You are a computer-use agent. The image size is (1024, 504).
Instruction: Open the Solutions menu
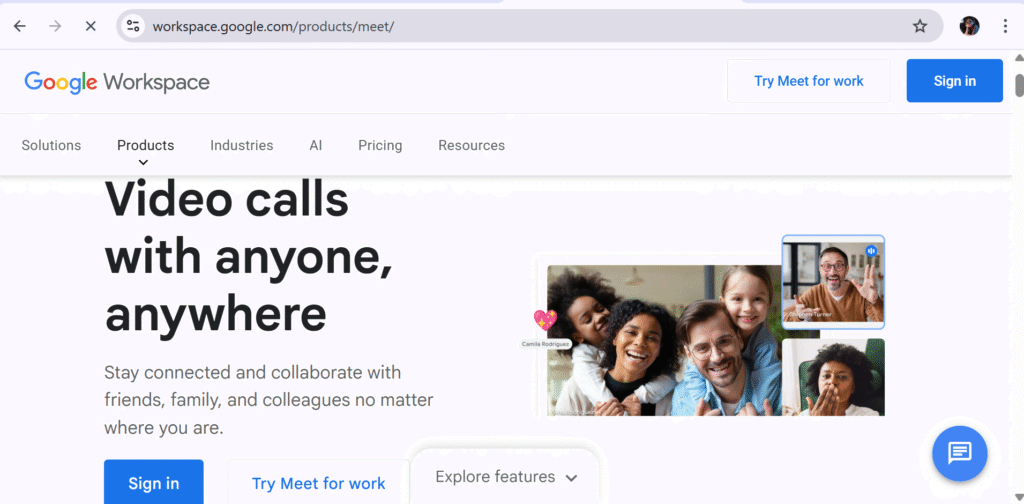[x=51, y=146]
